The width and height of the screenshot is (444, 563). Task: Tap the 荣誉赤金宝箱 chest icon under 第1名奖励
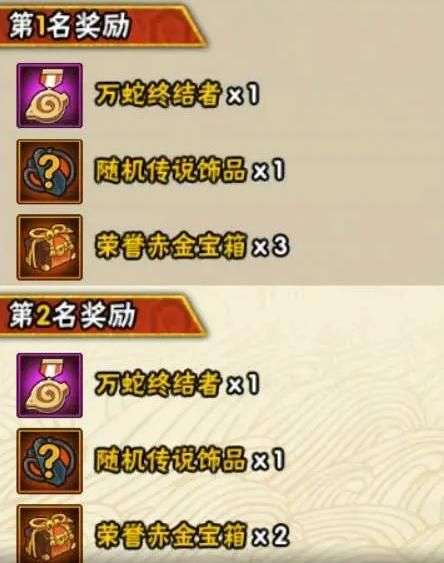click(x=50, y=247)
